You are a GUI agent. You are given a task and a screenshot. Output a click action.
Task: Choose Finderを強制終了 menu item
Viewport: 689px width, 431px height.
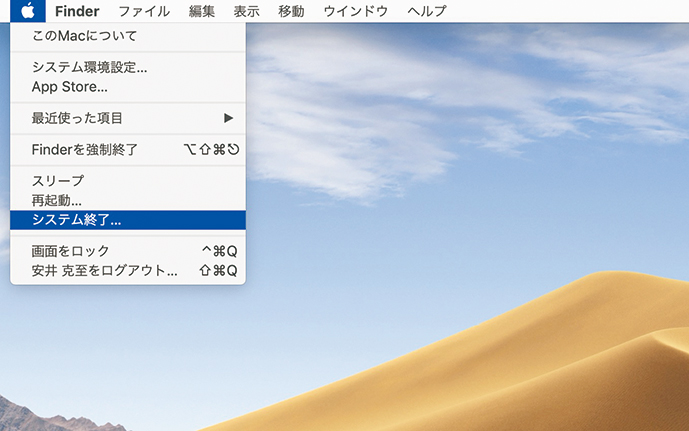[85, 150]
